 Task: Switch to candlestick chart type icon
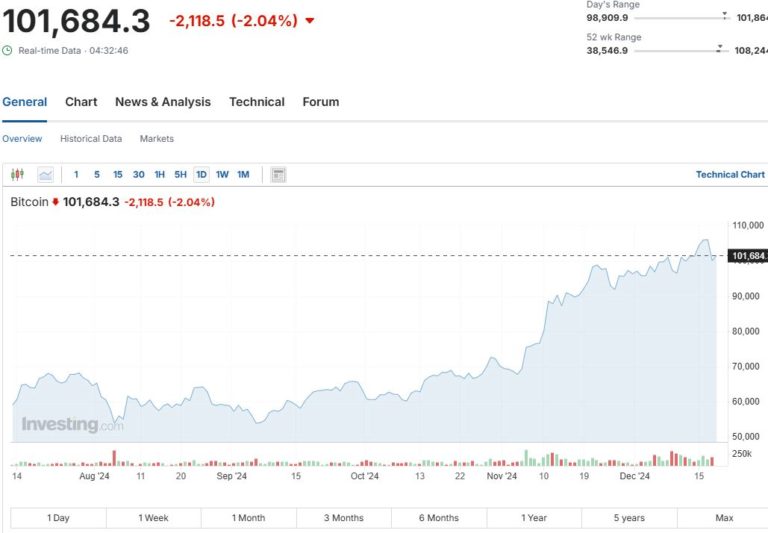16,175
